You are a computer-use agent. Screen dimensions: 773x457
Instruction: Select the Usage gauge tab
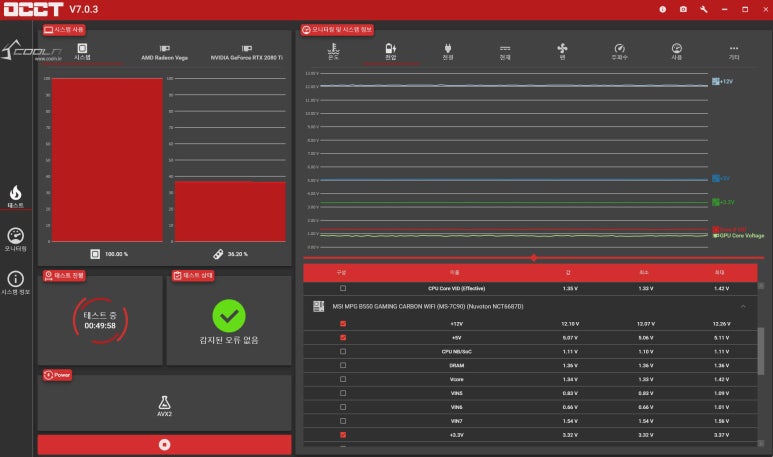coord(676,51)
